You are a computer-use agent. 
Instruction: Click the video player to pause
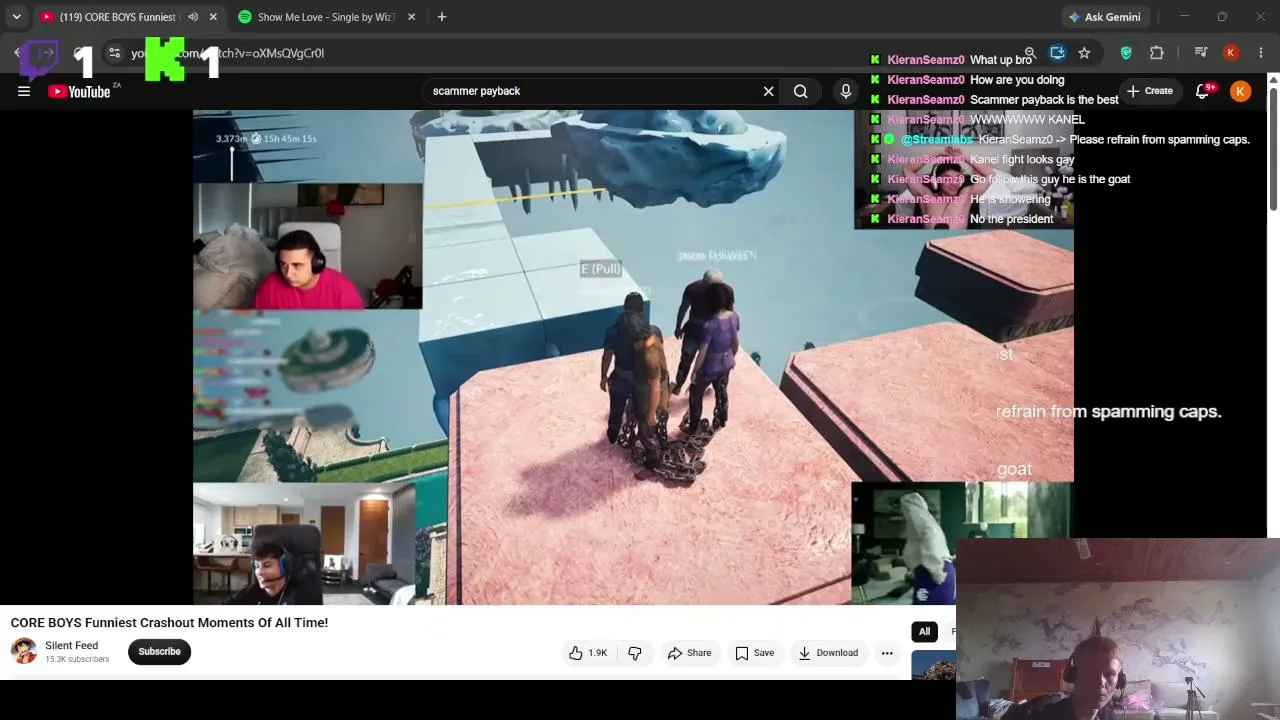tap(633, 357)
